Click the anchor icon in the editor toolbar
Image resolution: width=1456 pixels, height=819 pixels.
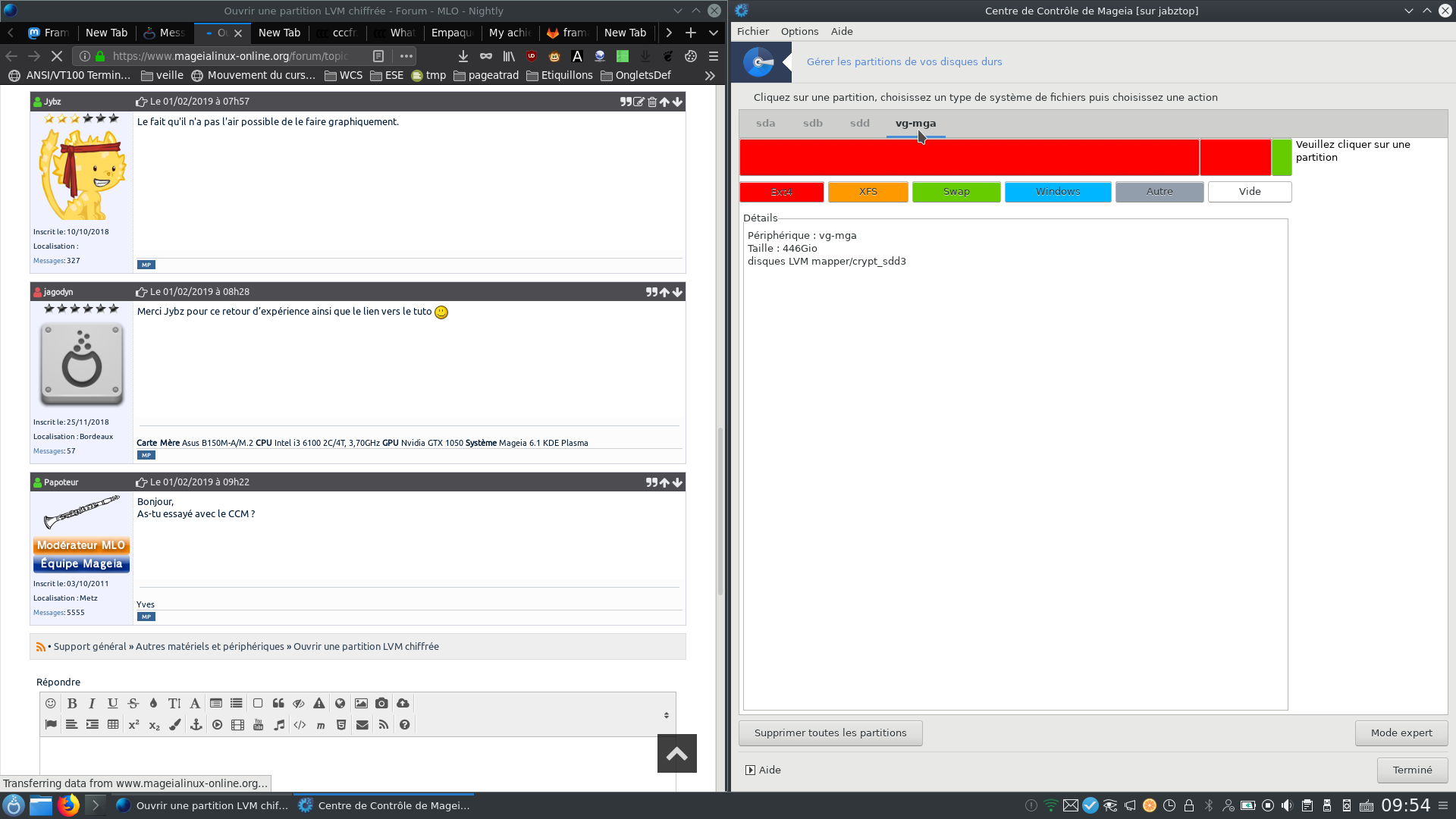(196, 725)
